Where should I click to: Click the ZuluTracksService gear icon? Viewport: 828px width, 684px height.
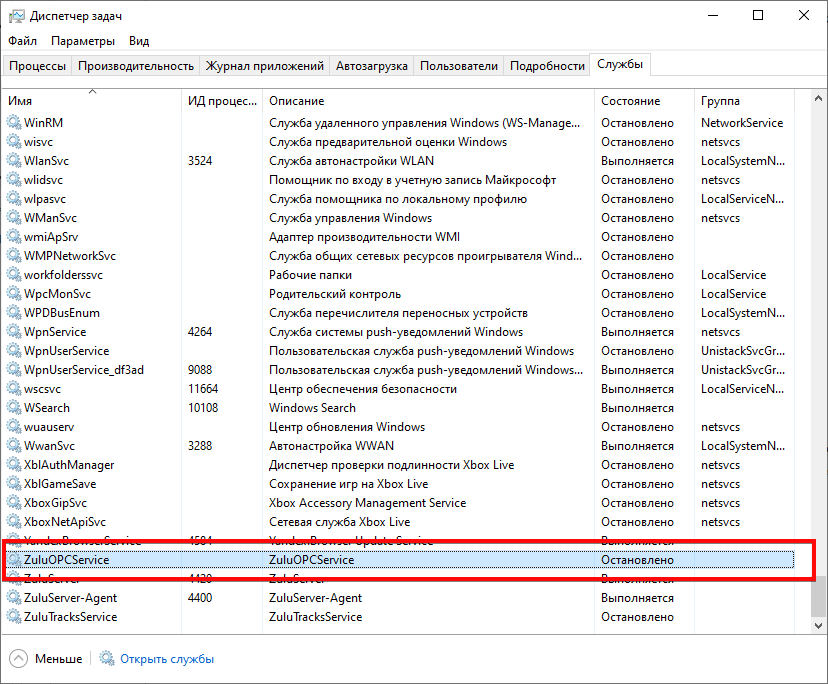(14, 617)
